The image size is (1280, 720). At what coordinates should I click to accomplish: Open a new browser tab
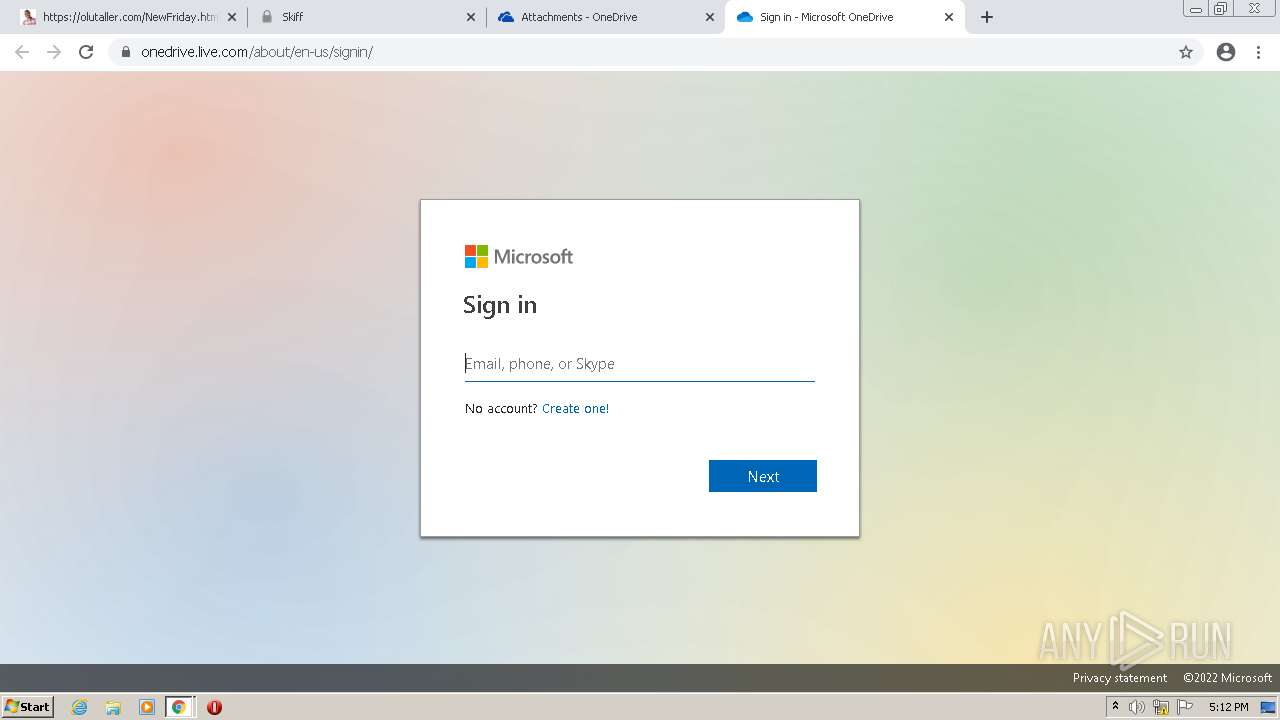(x=986, y=17)
